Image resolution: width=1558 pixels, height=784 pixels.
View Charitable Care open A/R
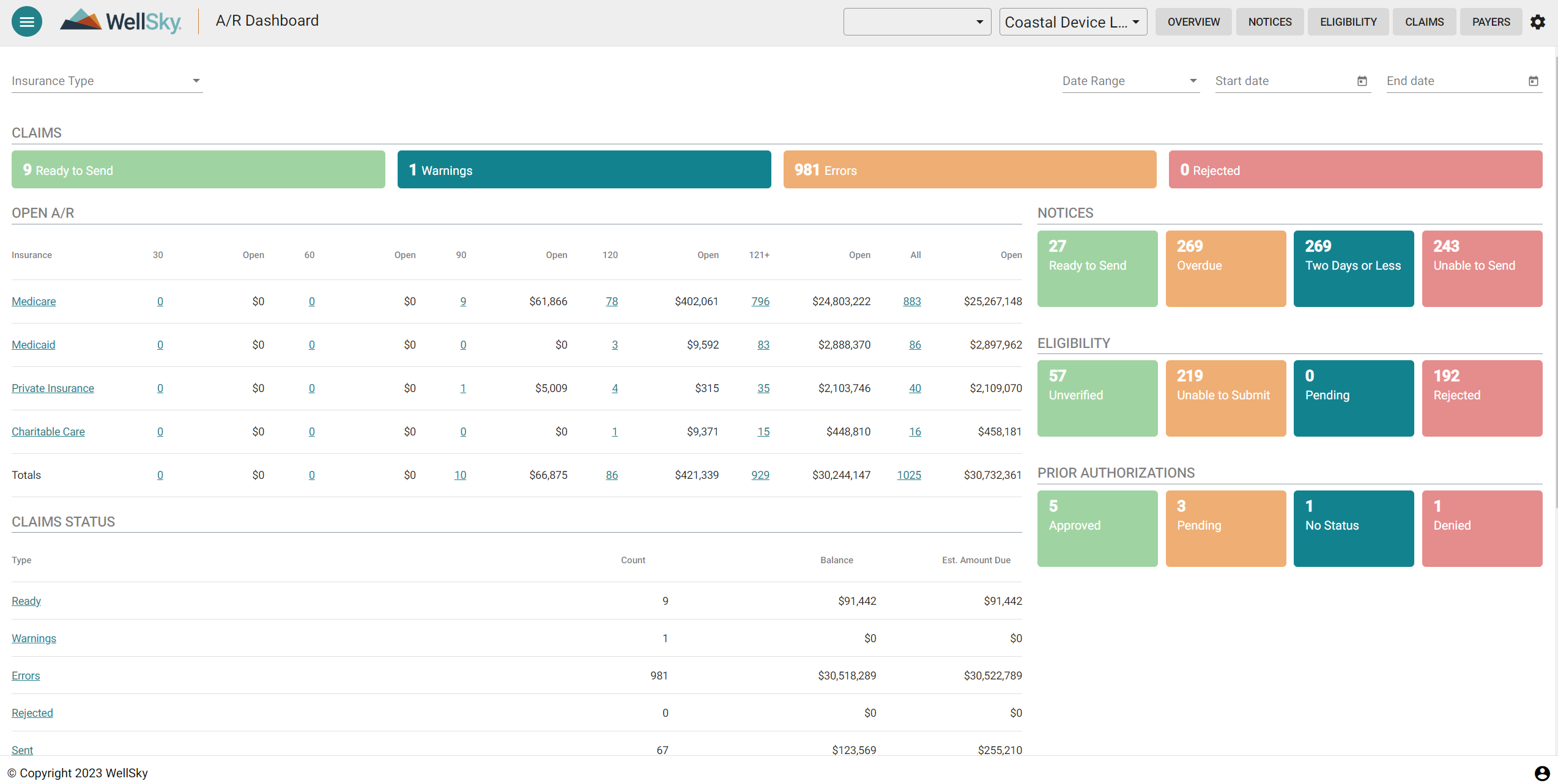point(48,431)
